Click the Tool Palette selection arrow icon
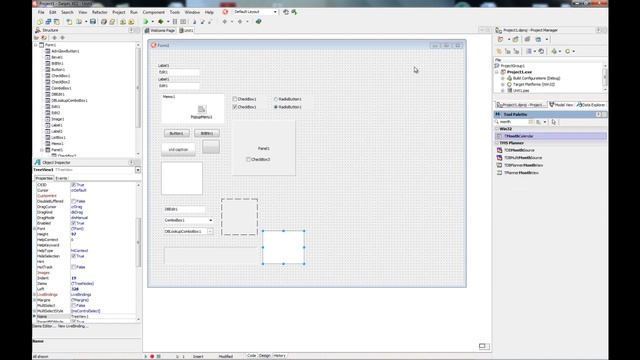The image size is (640, 360). [554, 122]
